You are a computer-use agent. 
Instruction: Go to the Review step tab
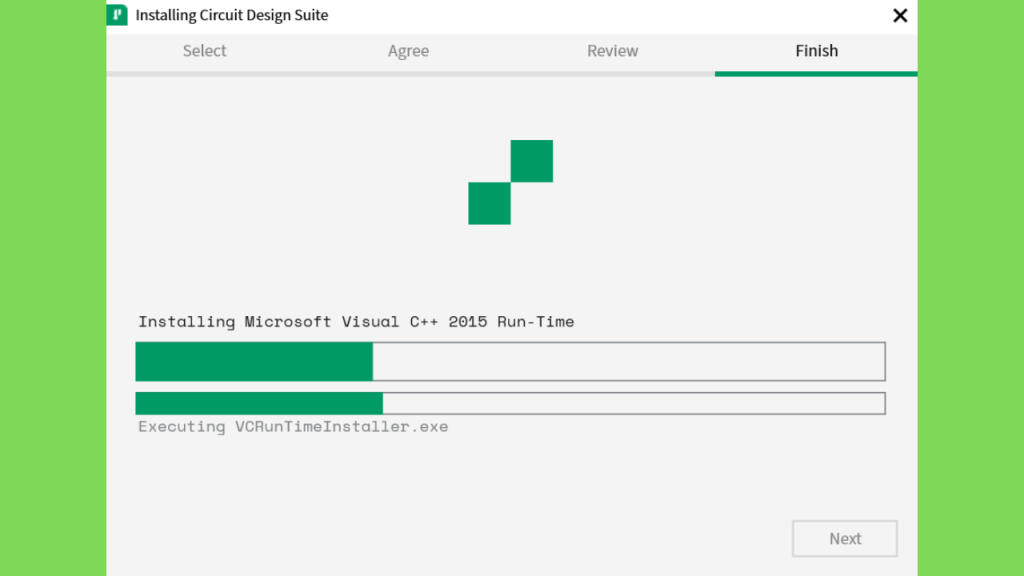[x=613, y=51]
